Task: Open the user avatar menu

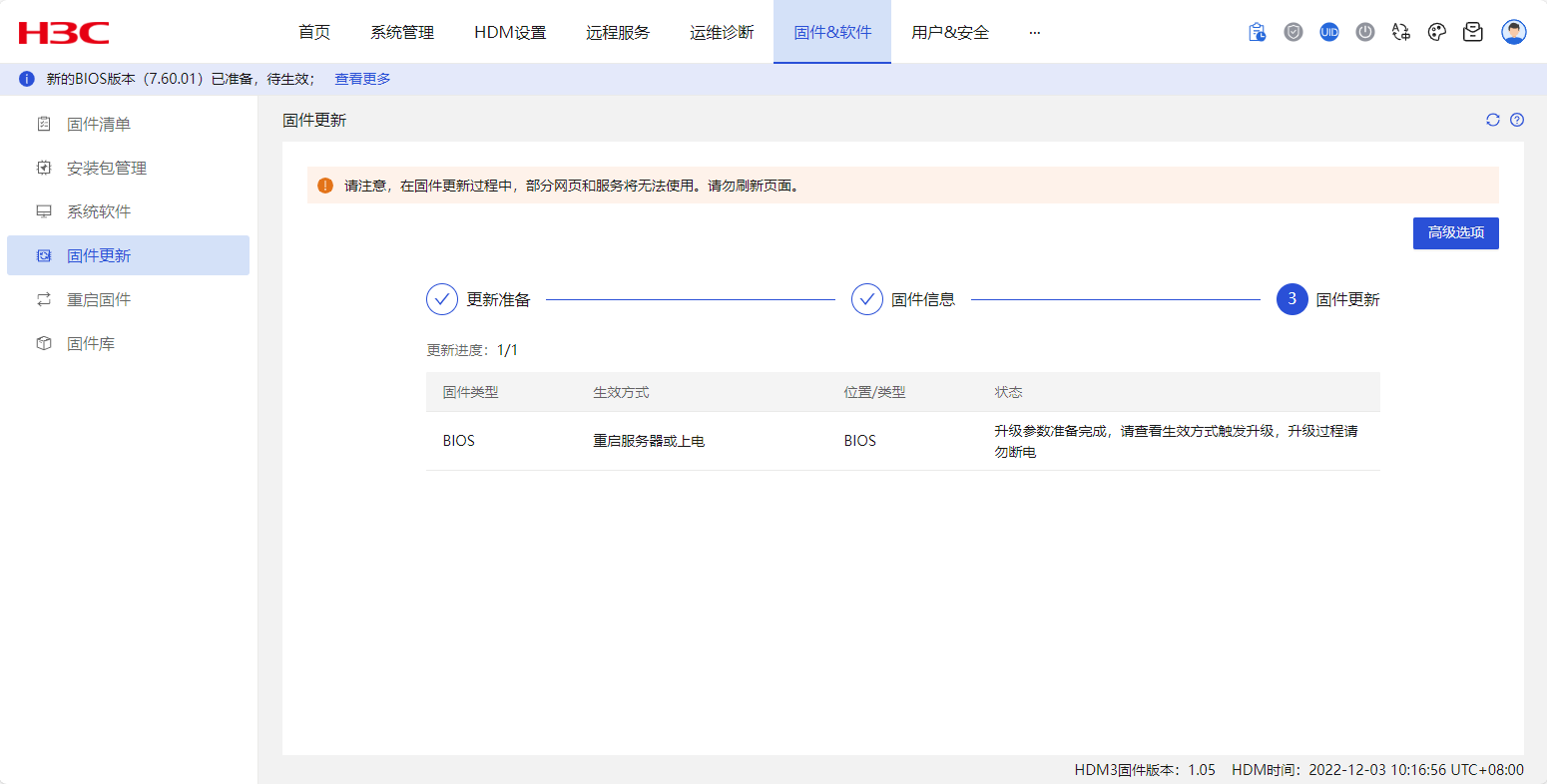Action: coord(1514,32)
